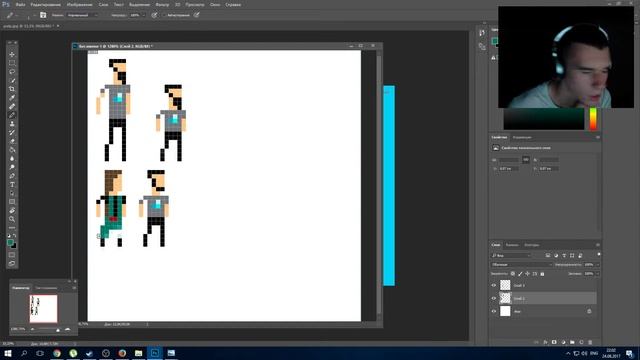Screen dimensions: 640x360
Task: Hide the top layer via eye icon
Action: [493, 285]
